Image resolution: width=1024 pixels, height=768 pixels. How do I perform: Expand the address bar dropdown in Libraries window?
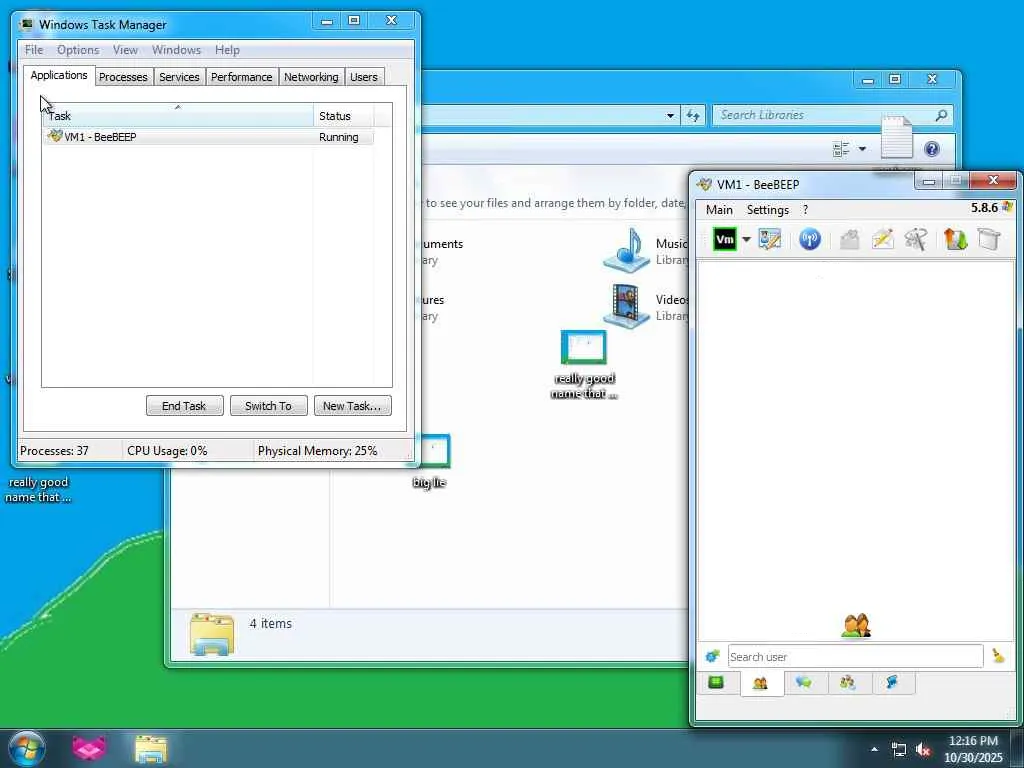point(670,116)
